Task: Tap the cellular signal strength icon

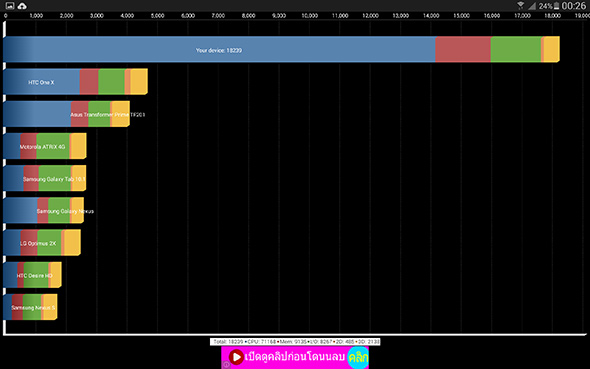Action: coord(532,6)
